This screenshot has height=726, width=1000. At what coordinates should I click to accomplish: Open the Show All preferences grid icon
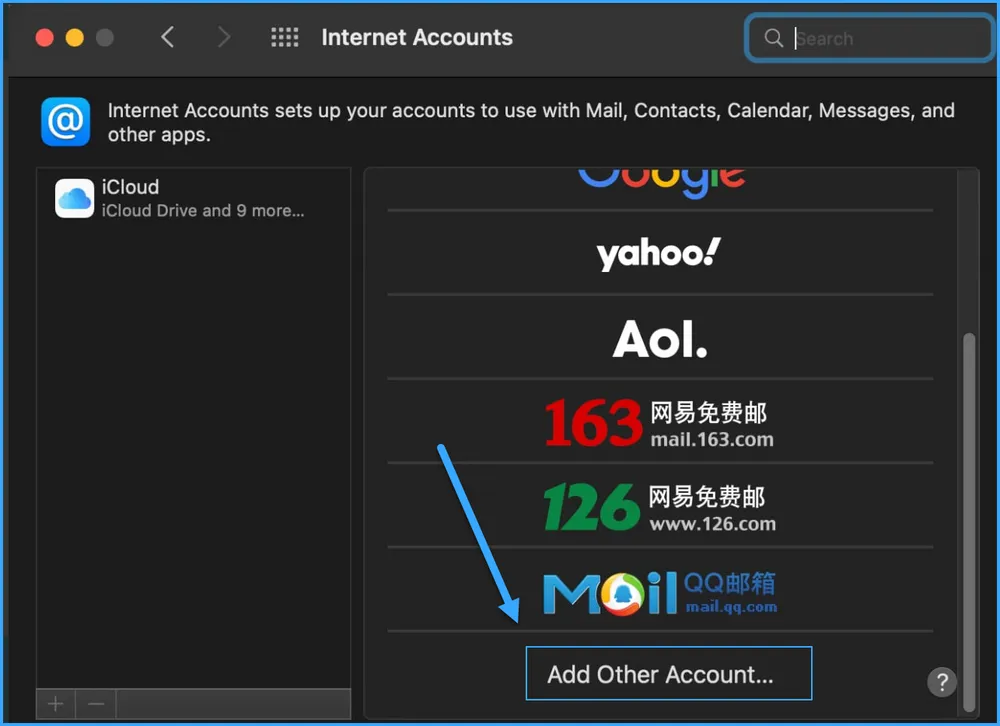click(x=285, y=37)
